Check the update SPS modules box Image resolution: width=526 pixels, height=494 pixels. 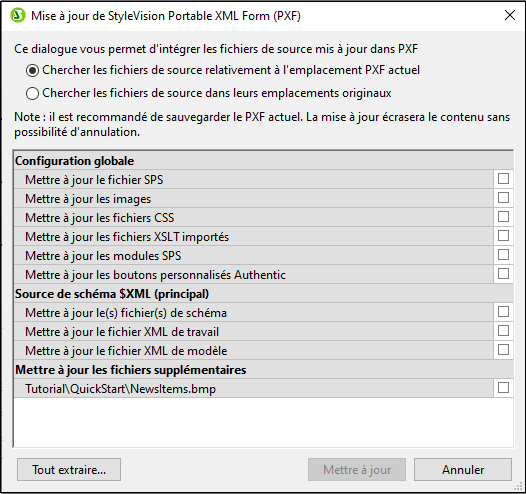pyautogui.click(x=503, y=255)
